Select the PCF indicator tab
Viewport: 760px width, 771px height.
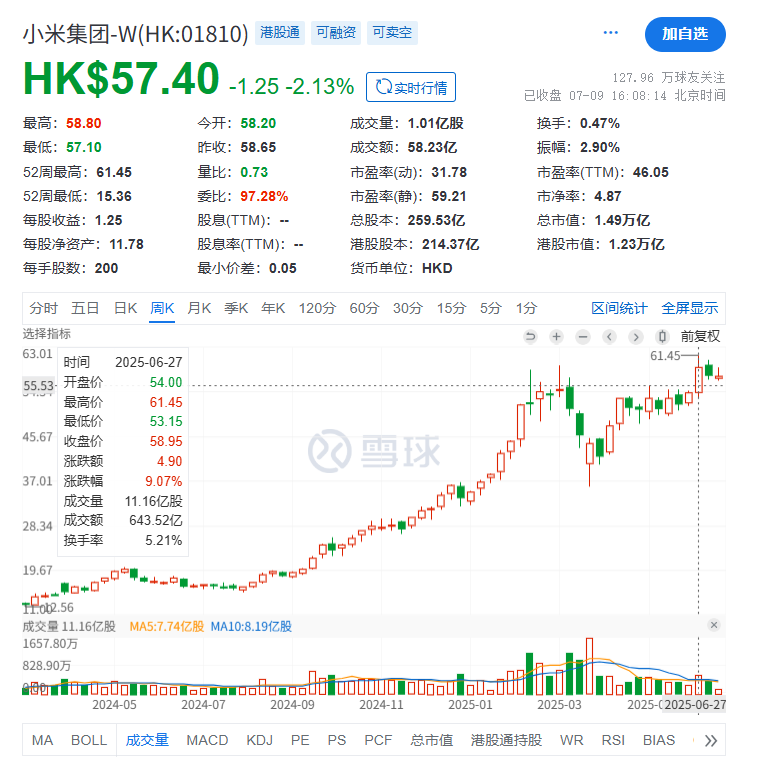(378, 741)
